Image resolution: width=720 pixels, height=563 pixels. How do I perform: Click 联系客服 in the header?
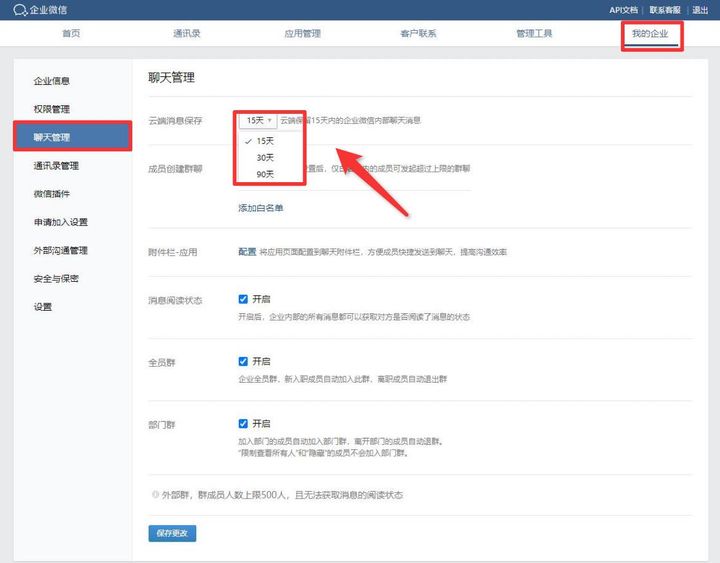coord(664,10)
